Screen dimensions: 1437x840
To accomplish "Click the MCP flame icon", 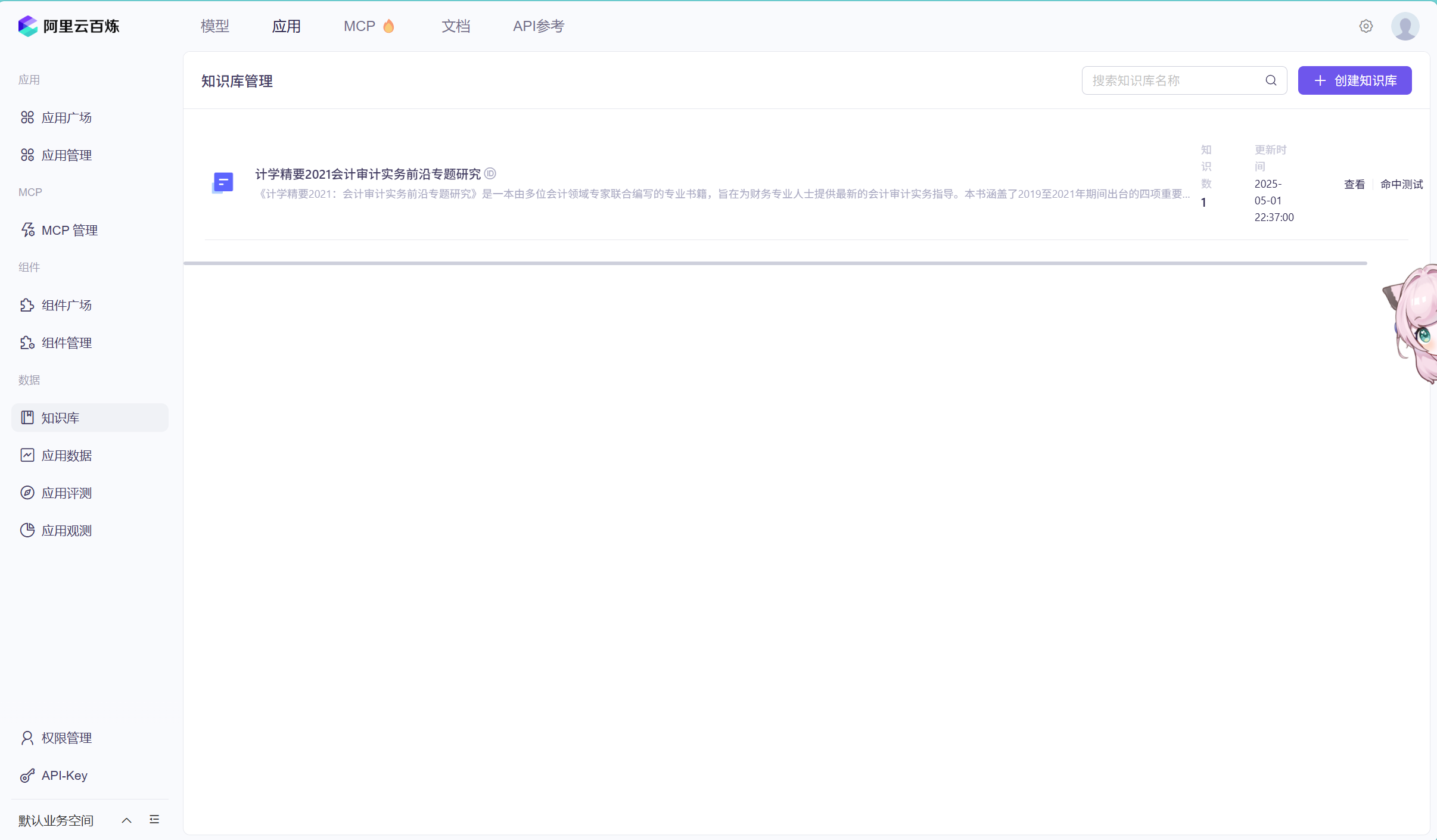I will pyautogui.click(x=389, y=26).
